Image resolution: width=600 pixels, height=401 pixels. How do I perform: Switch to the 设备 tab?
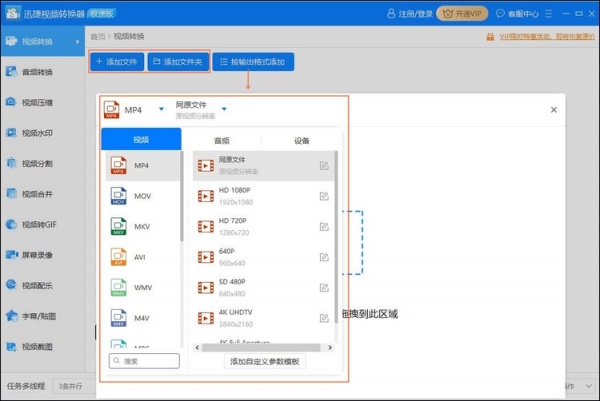point(302,140)
